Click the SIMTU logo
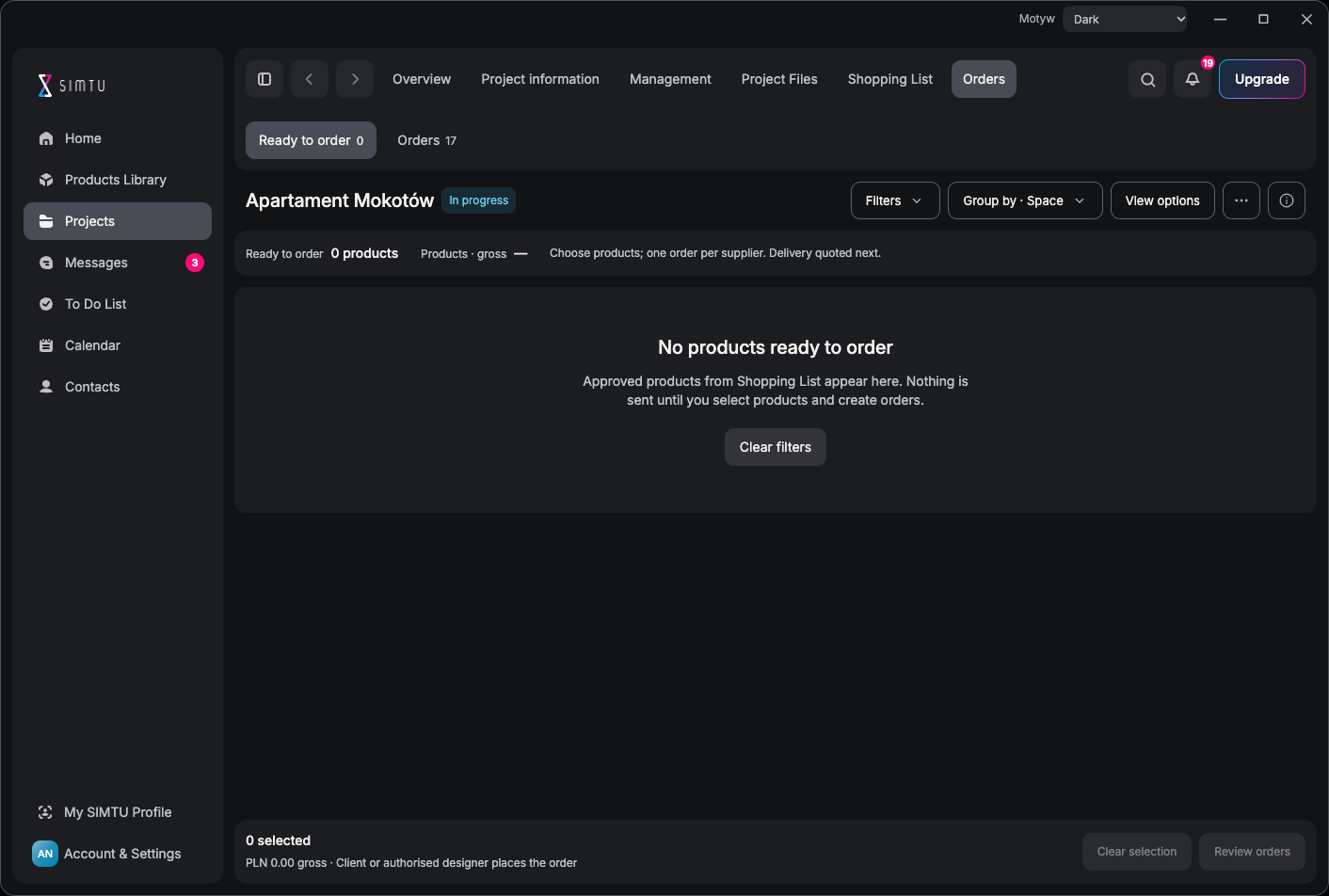This screenshot has width=1329, height=896. click(x=72, y=86)
